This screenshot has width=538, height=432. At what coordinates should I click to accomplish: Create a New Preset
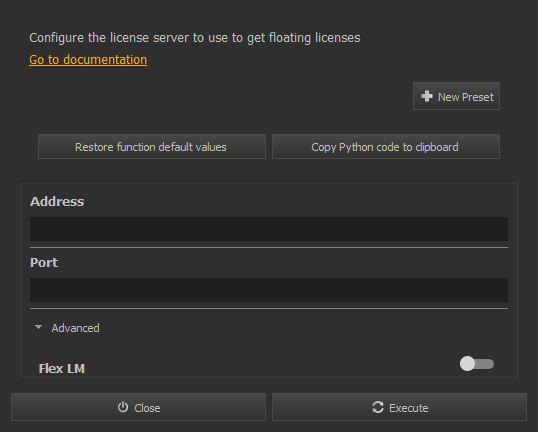pos(456,96)
